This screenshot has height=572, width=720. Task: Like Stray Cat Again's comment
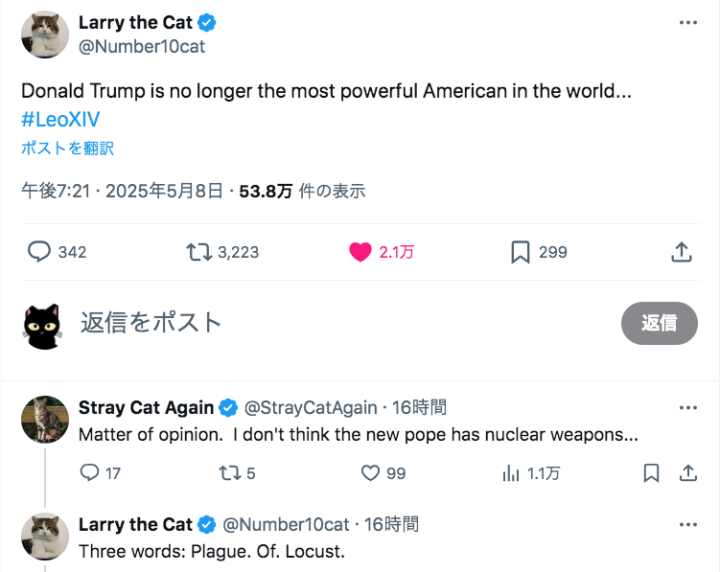click(x=372, y=472)
